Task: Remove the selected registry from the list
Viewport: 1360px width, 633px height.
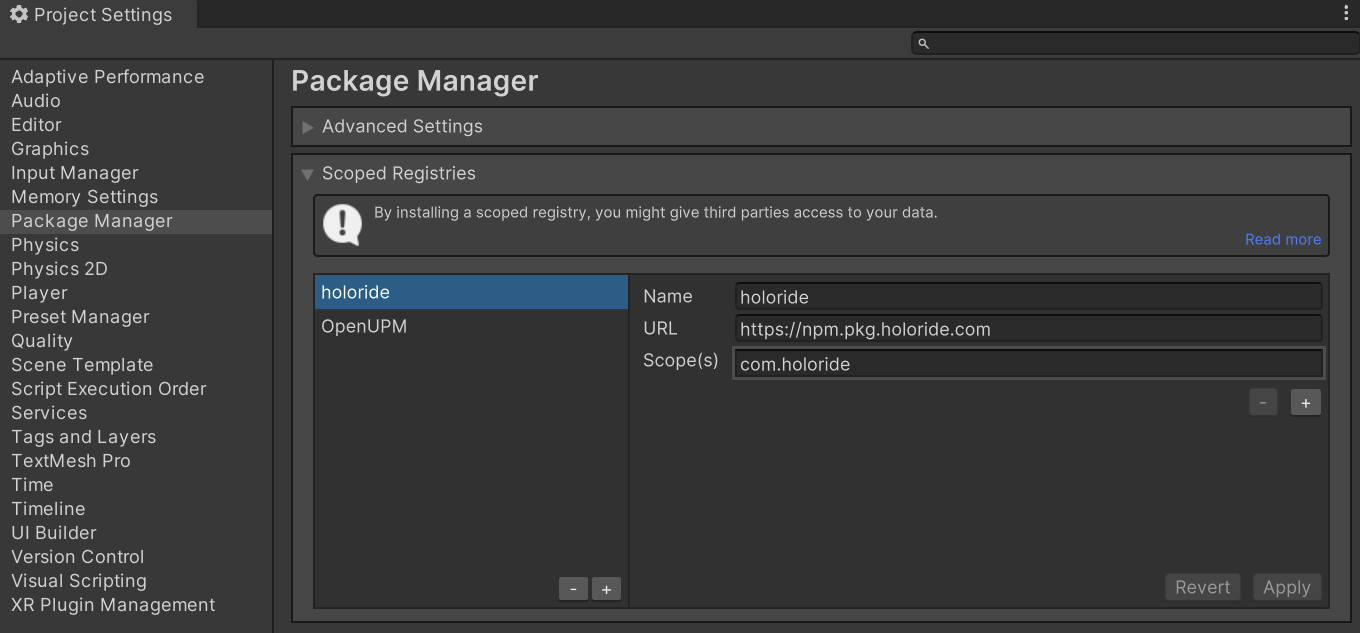Action: 573,589
